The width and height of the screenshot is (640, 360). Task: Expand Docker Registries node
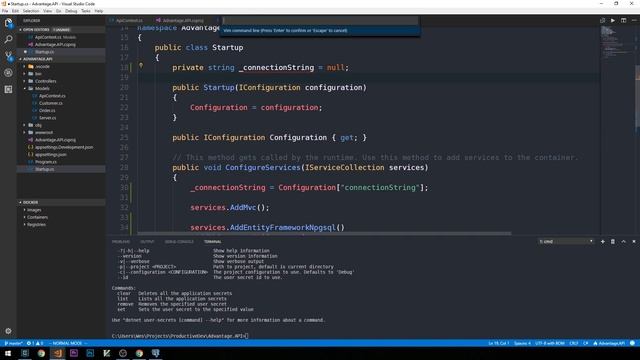(x=61, y=224)
